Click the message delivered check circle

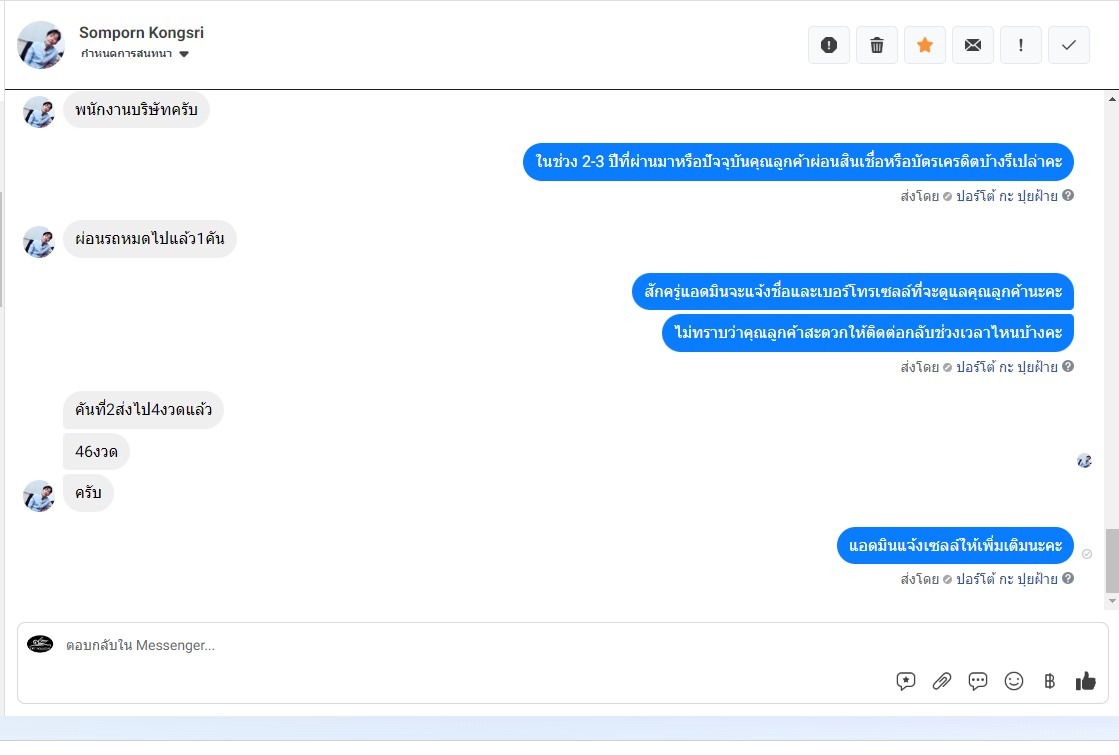1087,554
